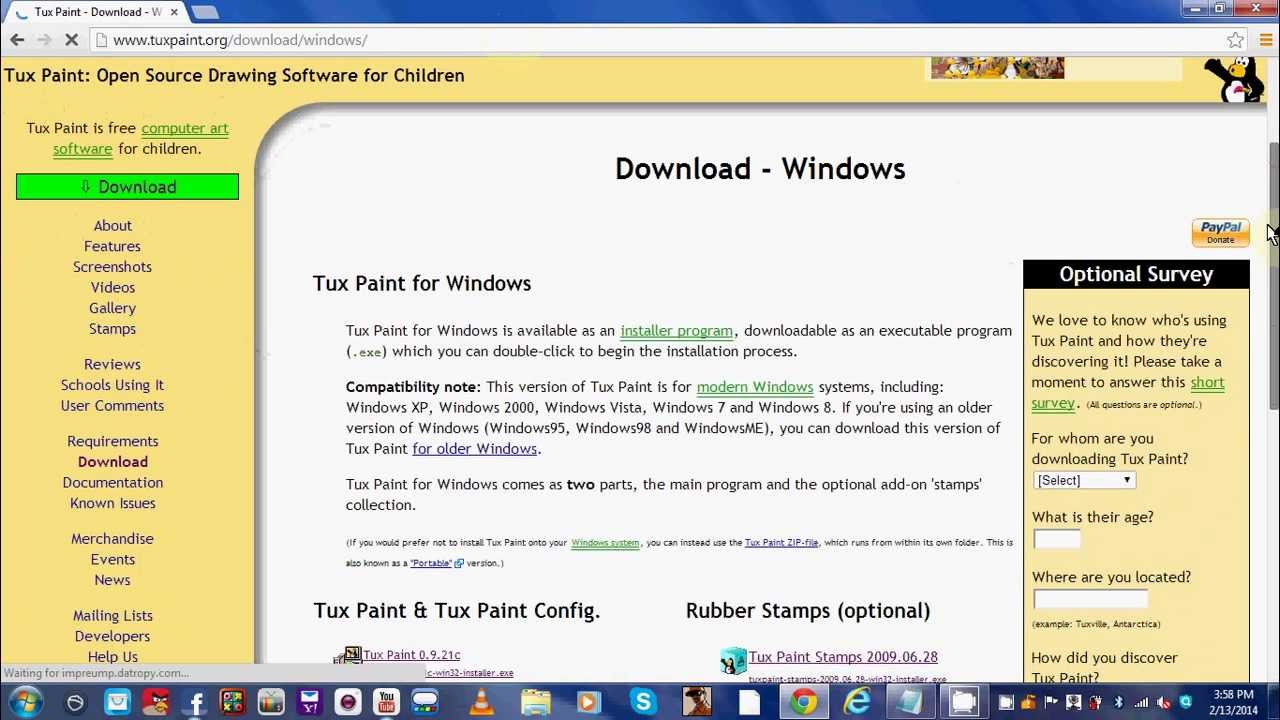The height and width of the screenshot is (720, 1280).
Task: Open User Comments link
Action: tap(112, 406)
